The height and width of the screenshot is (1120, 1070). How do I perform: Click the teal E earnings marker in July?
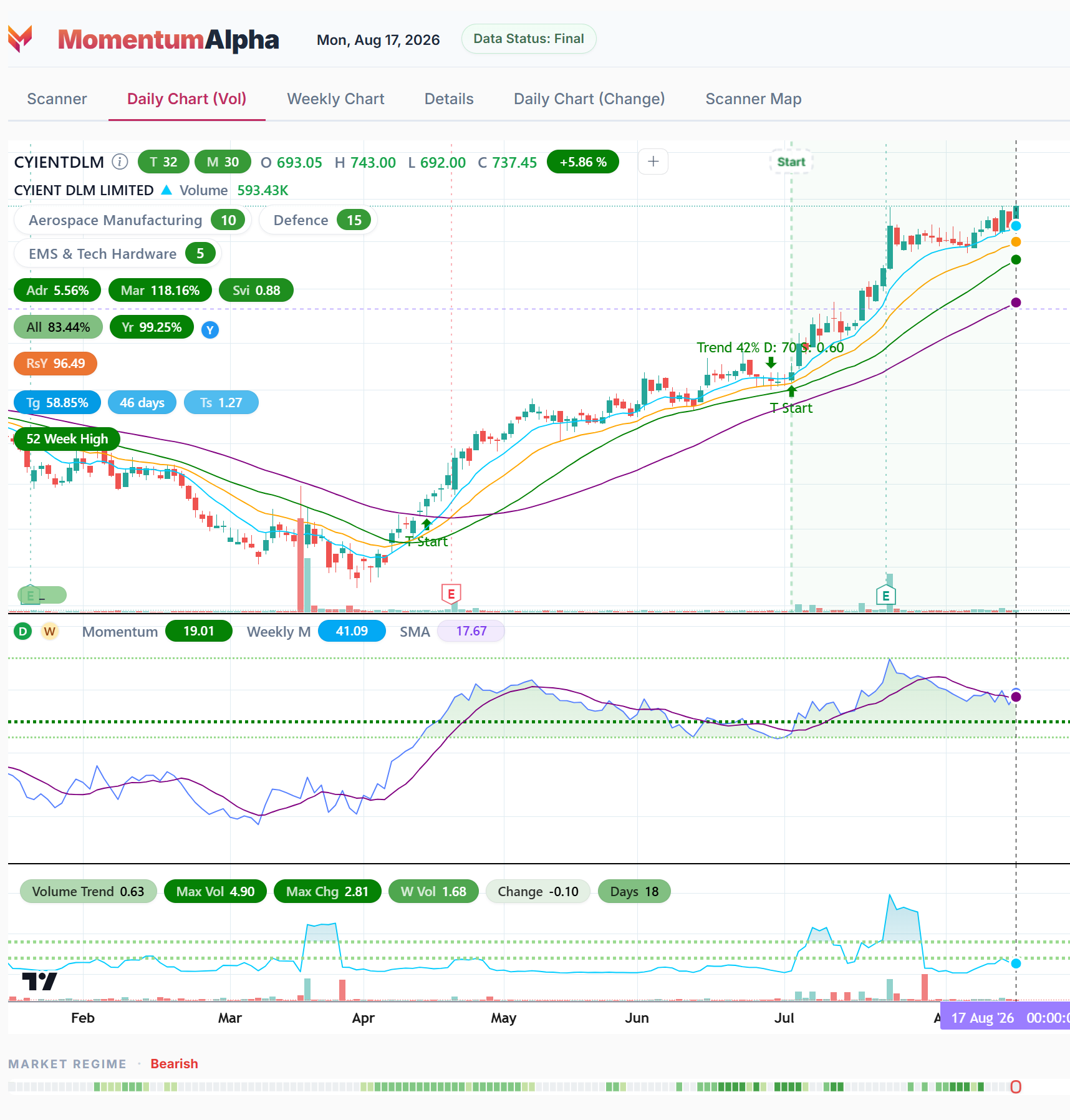pyautogui.click(x=885, y=596)
